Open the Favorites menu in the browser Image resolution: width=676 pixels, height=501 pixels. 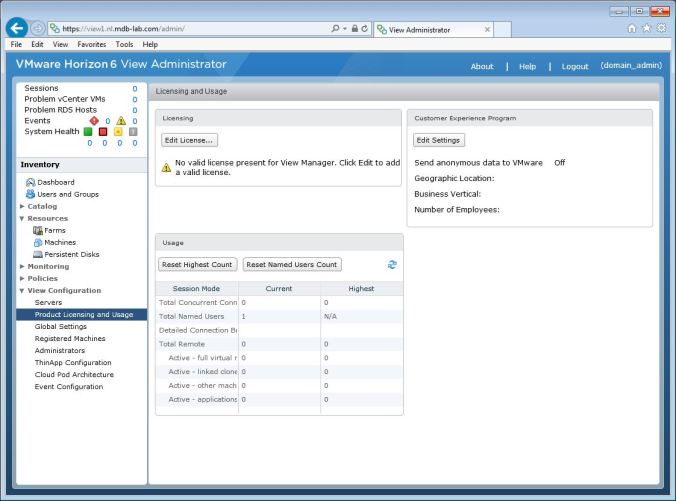(x=92, y=45)
